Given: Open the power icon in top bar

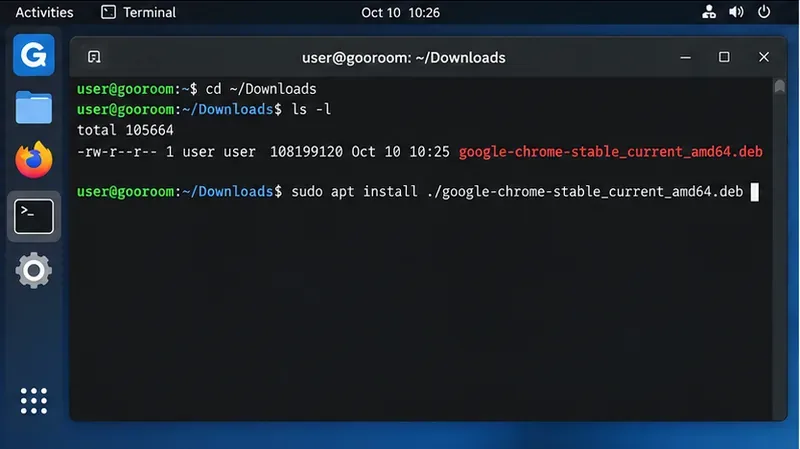Looking at the screenshot, I should [764, 12].
